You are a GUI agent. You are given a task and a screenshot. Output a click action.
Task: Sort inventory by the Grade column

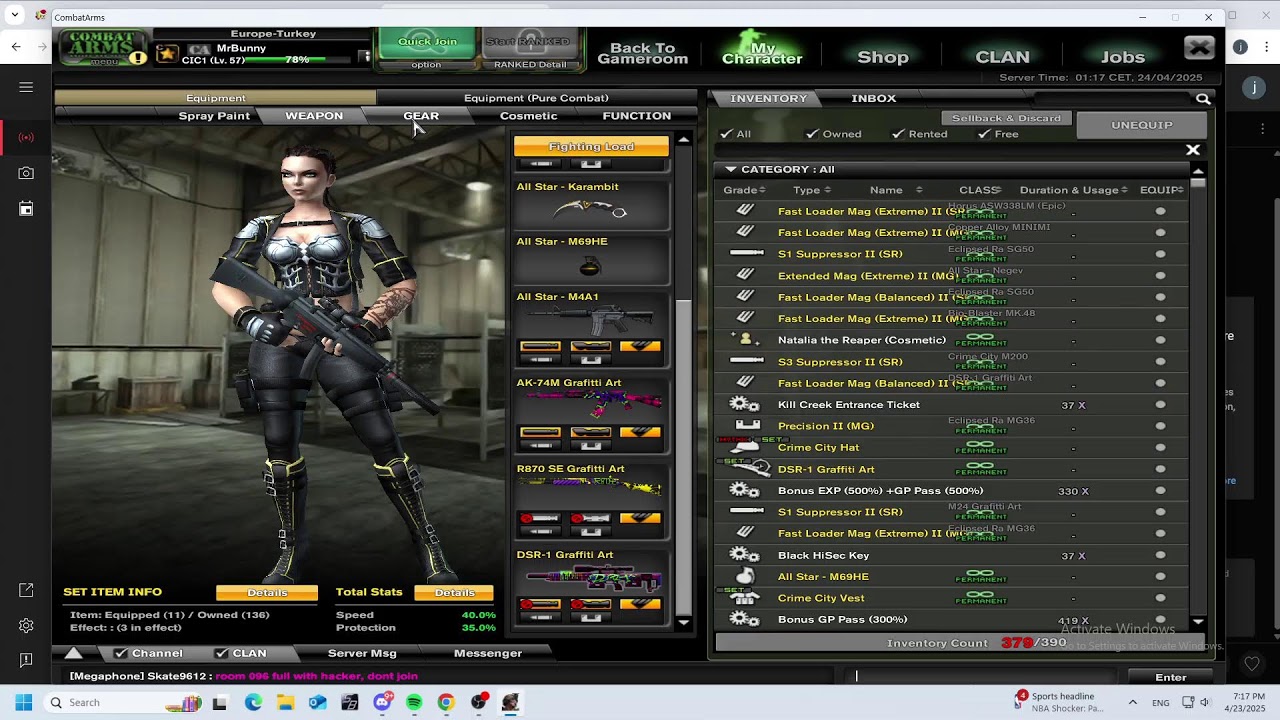744,190
